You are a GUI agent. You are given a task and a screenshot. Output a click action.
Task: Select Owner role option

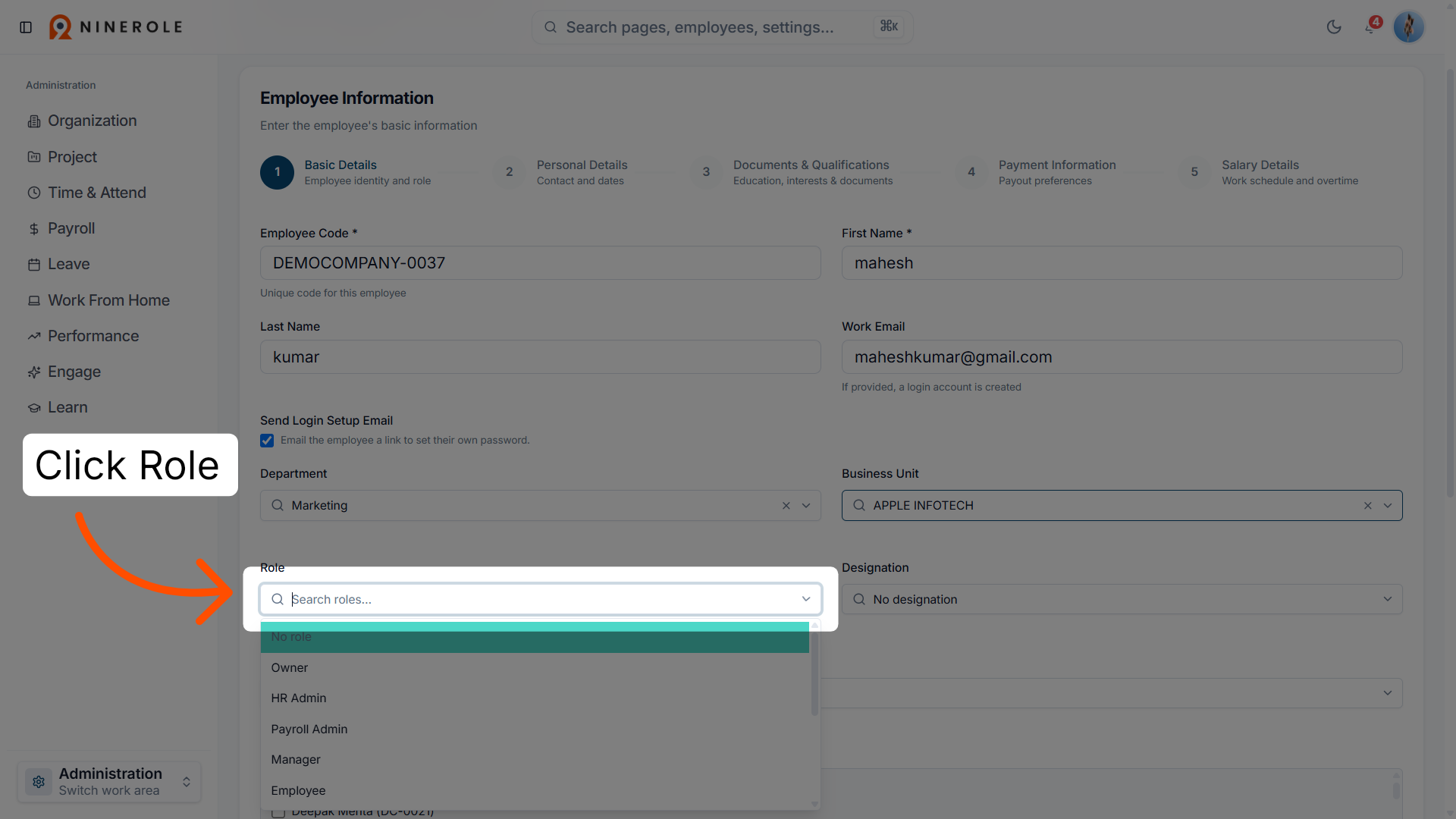[x=535, y=668]
